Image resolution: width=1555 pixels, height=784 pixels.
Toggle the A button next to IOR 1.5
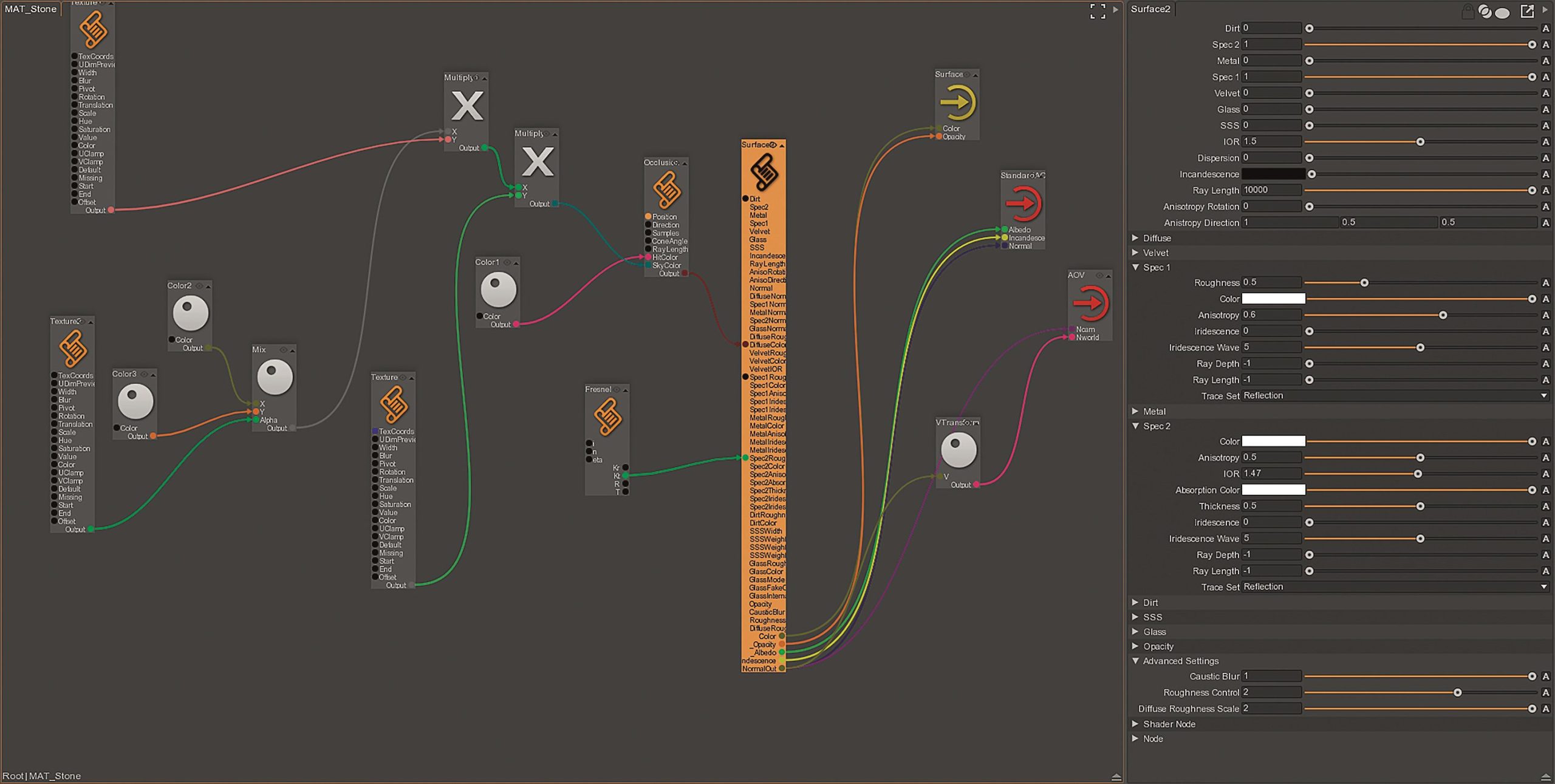pyautogui.click(x=1546, y=141)
